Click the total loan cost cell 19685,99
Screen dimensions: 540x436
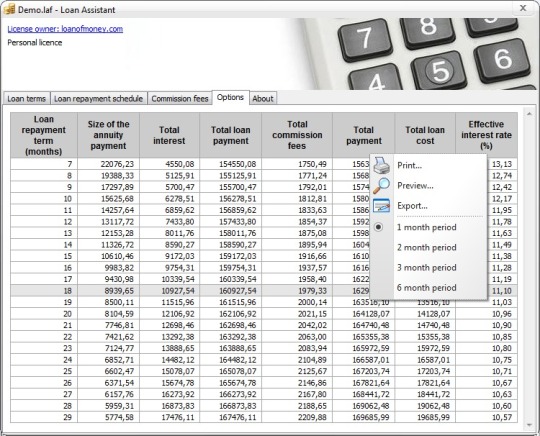pos(425,417)
